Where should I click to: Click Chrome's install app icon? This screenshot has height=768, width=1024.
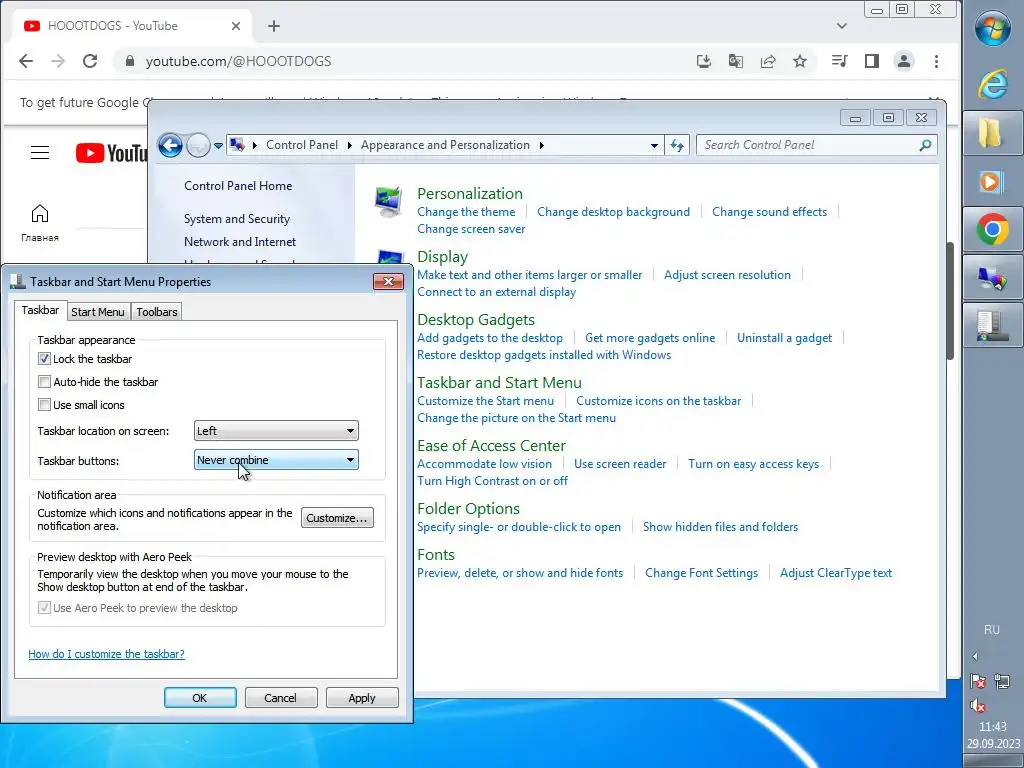point(704,61)
